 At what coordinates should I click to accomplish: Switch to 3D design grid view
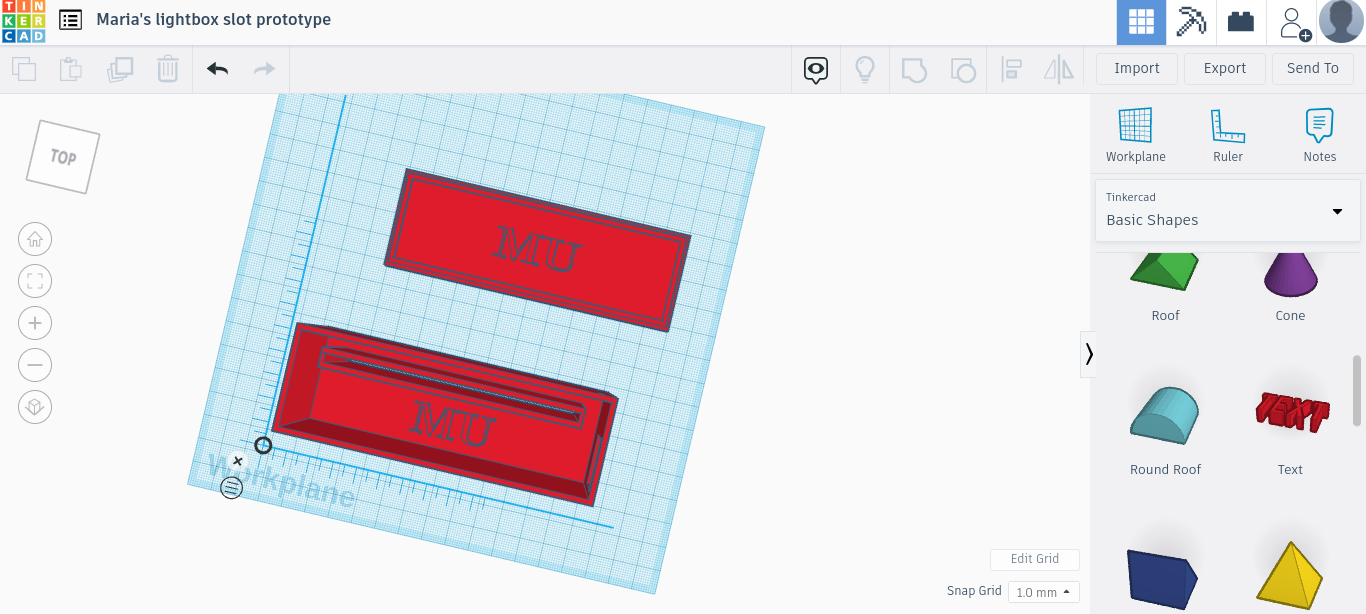coord(1141,22)
